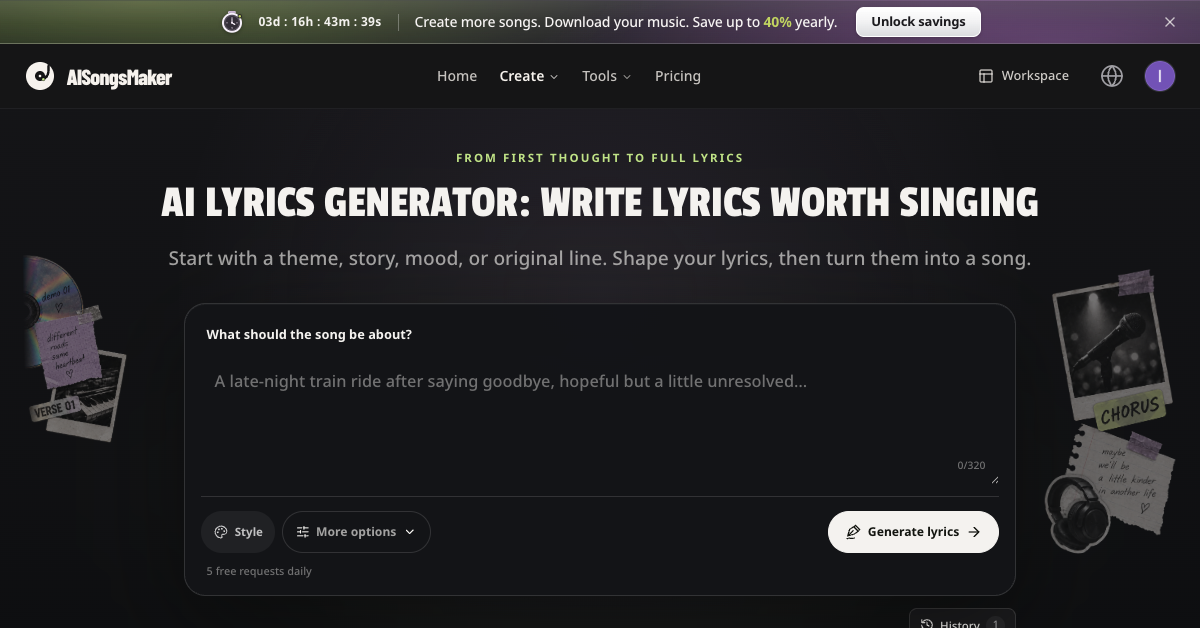
Task: Open the Style picker button
Action: click(x=239, y=532)
